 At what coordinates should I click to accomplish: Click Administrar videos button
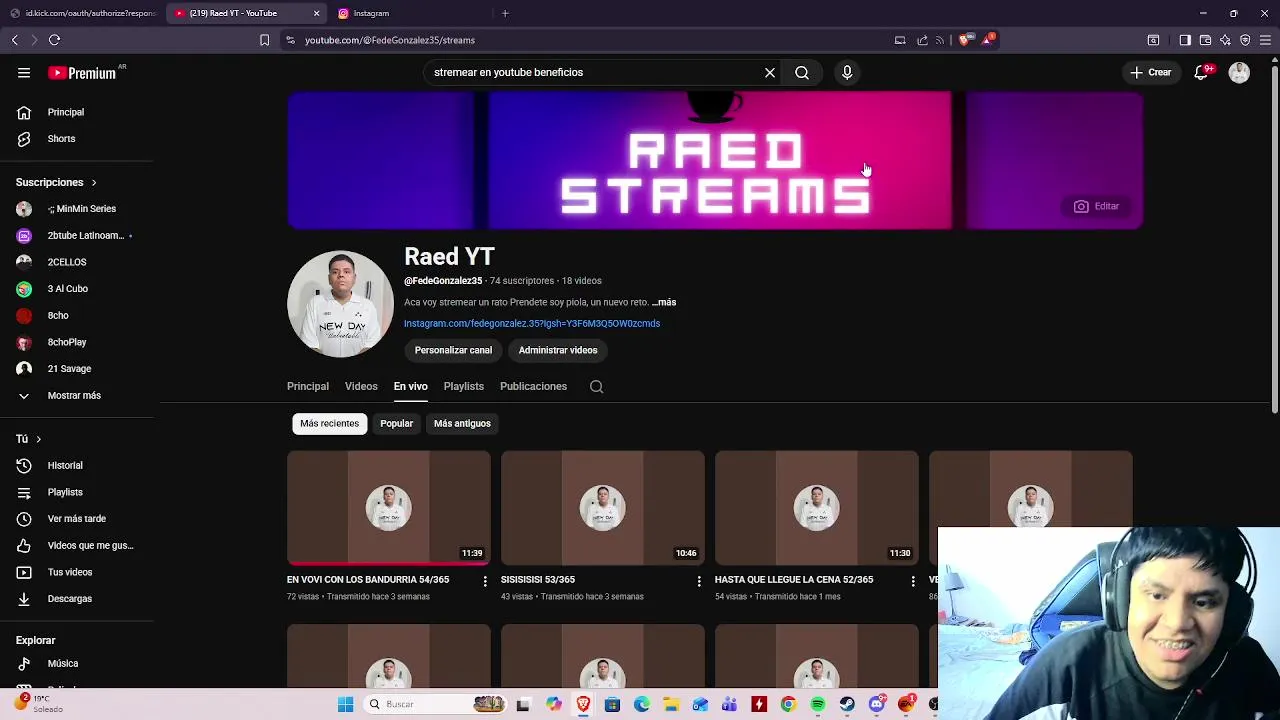pyautogui.click(x=558, y=350)
